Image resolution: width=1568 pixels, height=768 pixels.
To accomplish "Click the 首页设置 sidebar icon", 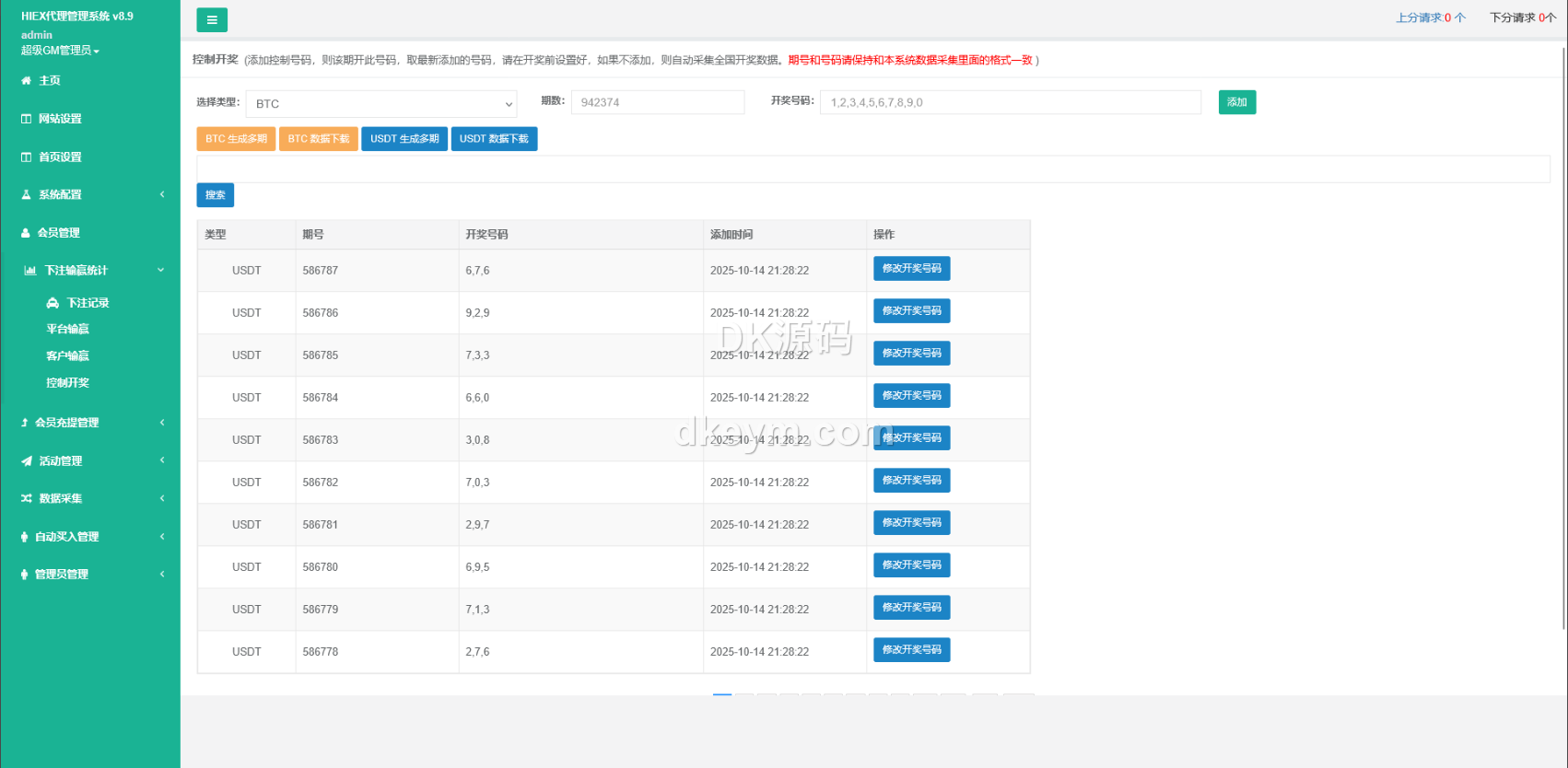I will point(26,157).
